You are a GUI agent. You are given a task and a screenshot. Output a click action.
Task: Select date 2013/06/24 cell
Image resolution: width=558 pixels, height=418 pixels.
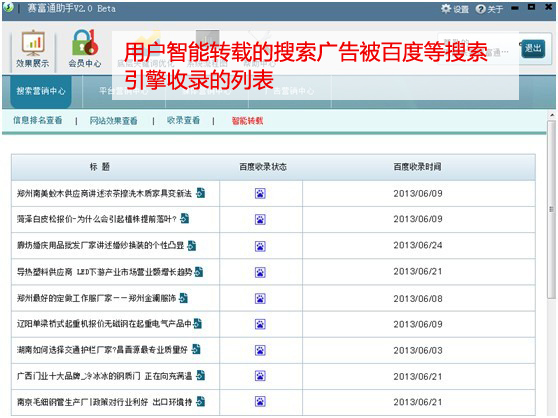(418, 245)
